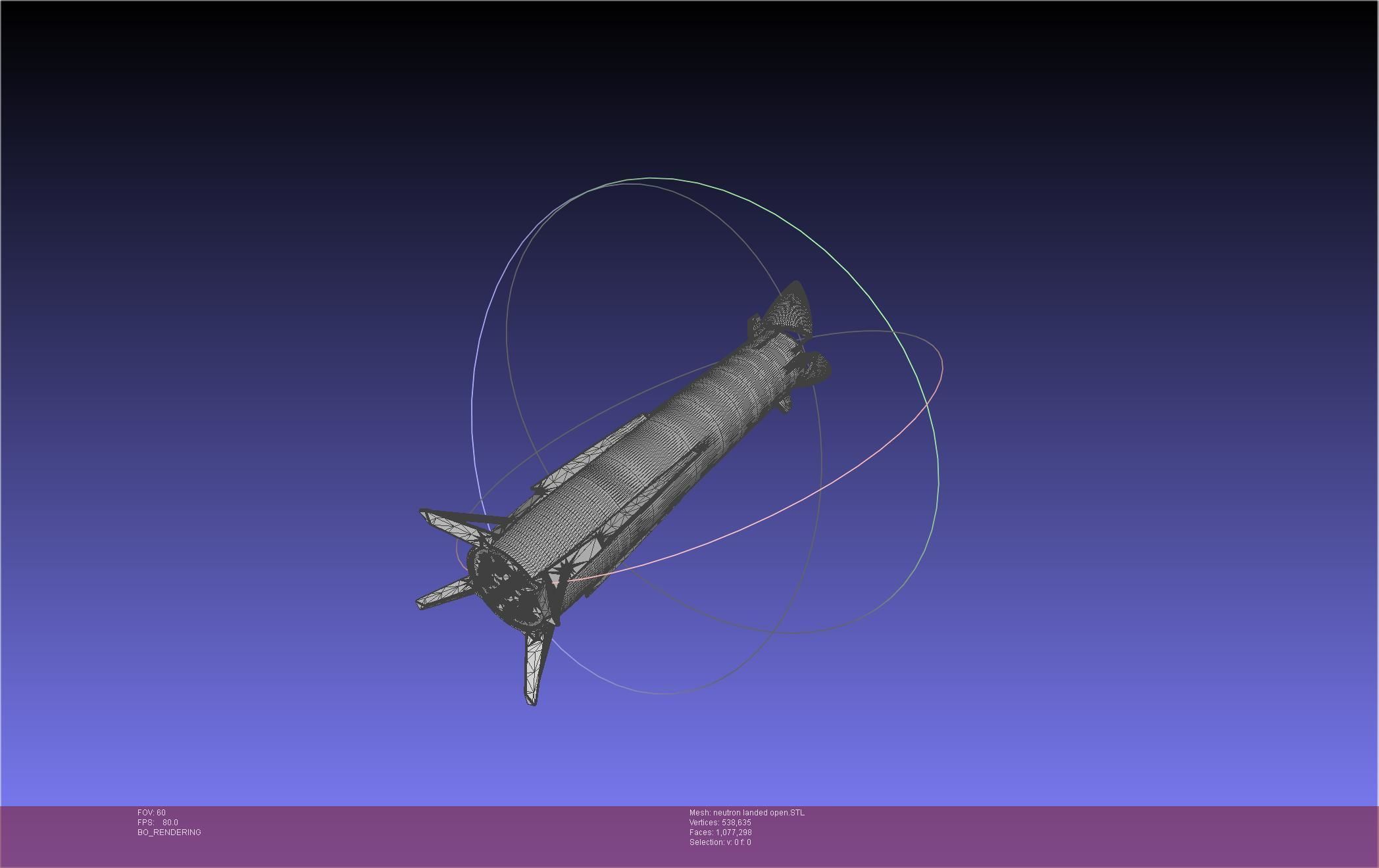1379x868 pixels.
Task: Click the FOV: 60 status text
Action: (x=151, y=813)
